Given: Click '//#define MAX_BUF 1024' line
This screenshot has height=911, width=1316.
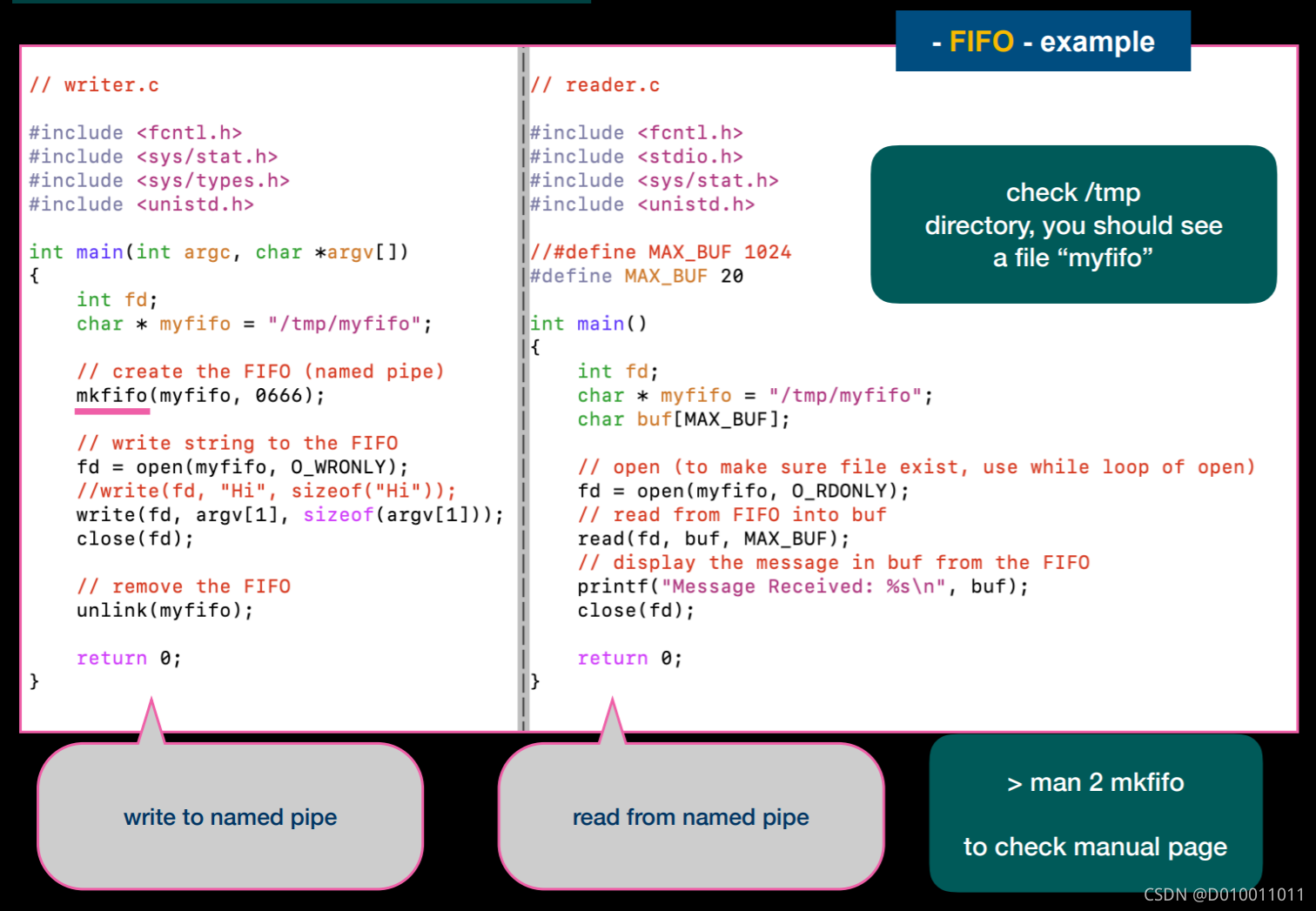Looking at the screenshot, I should coord(661,252).
